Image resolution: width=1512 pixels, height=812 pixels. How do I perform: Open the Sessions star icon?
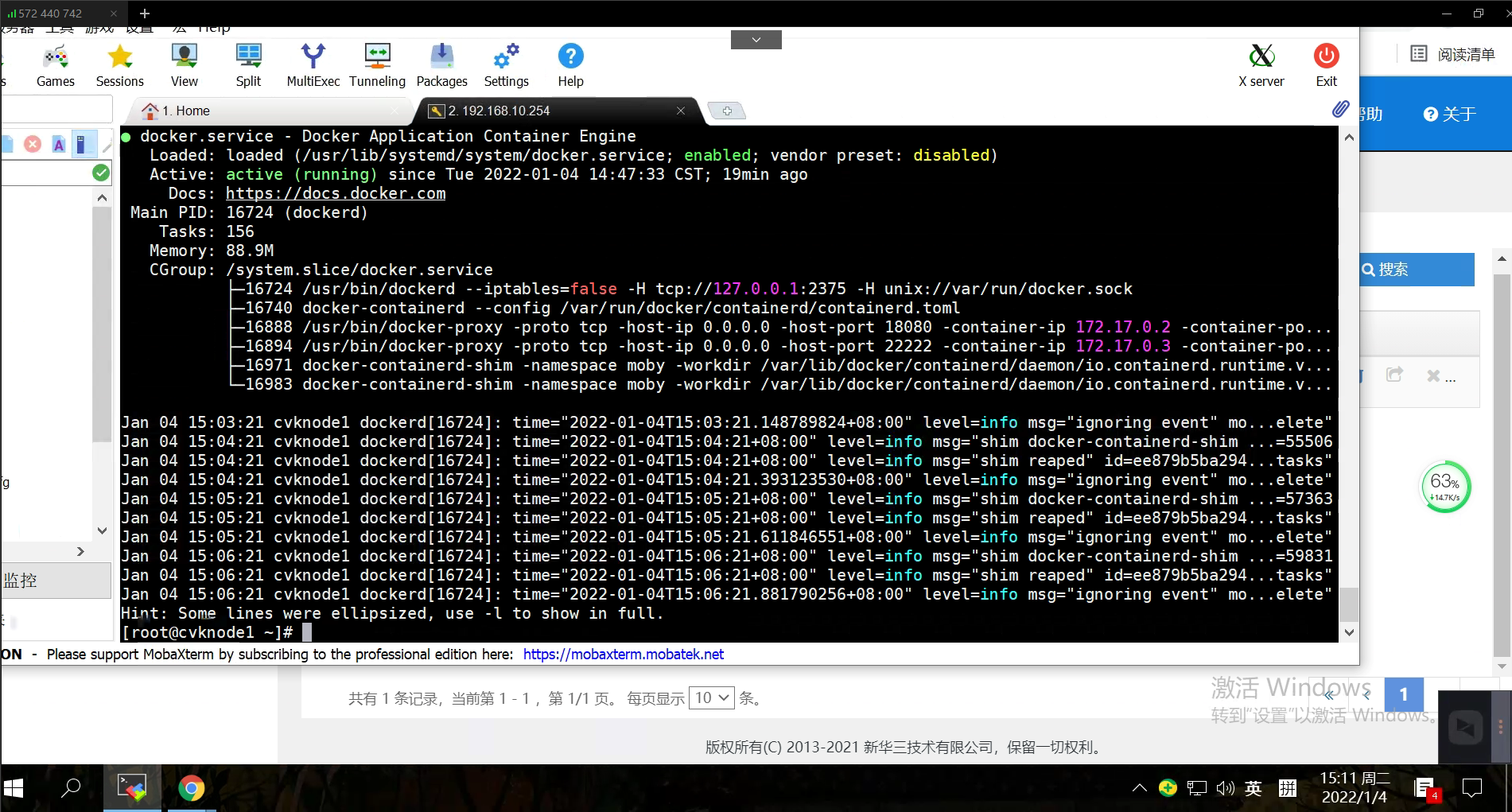click(119, 64)
